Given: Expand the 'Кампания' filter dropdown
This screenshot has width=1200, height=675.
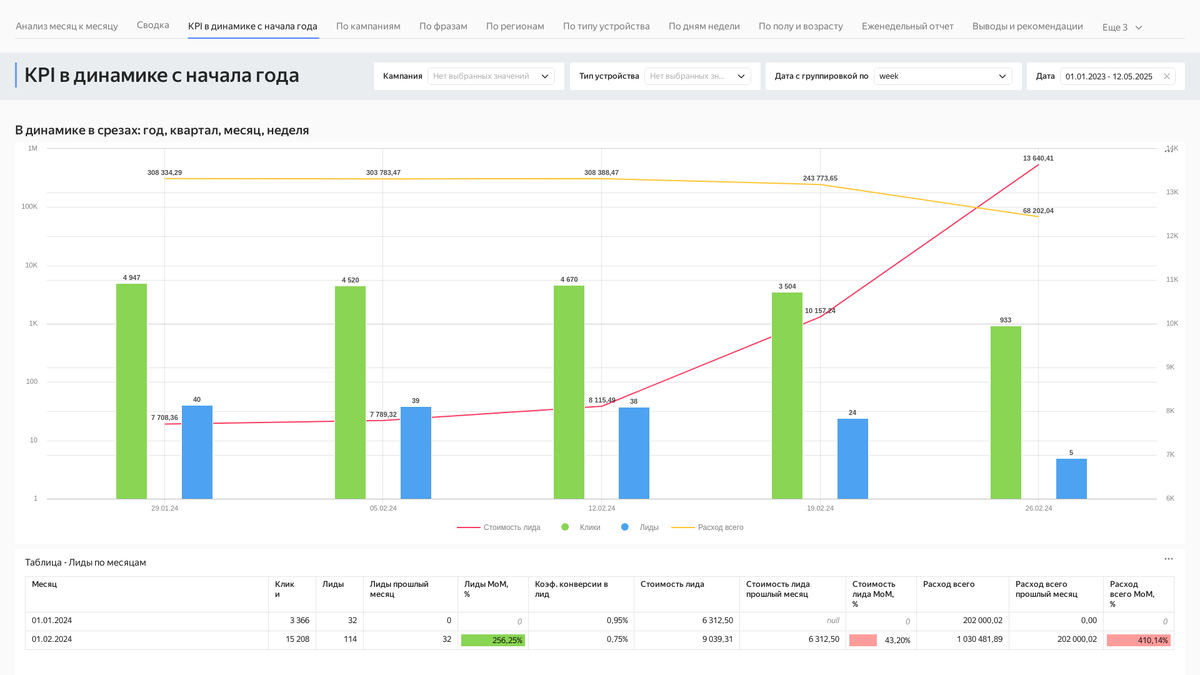Looking at the screenshot, I should pyautogui.click(x=491, y=76).
